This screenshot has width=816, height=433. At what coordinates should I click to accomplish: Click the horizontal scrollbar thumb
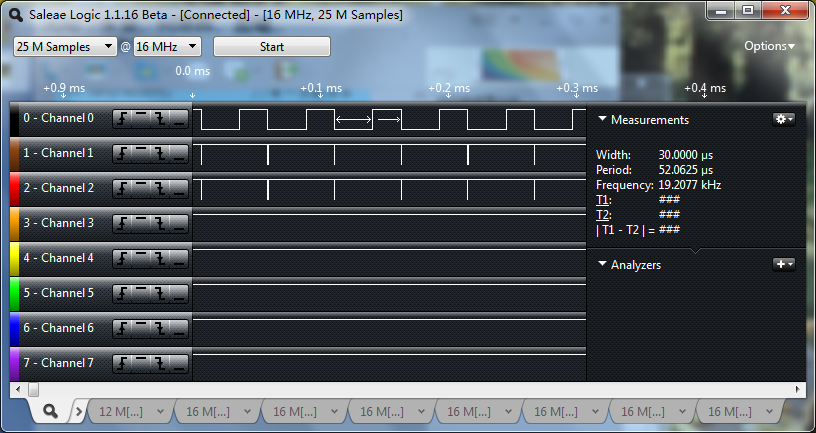pos(33,389)
